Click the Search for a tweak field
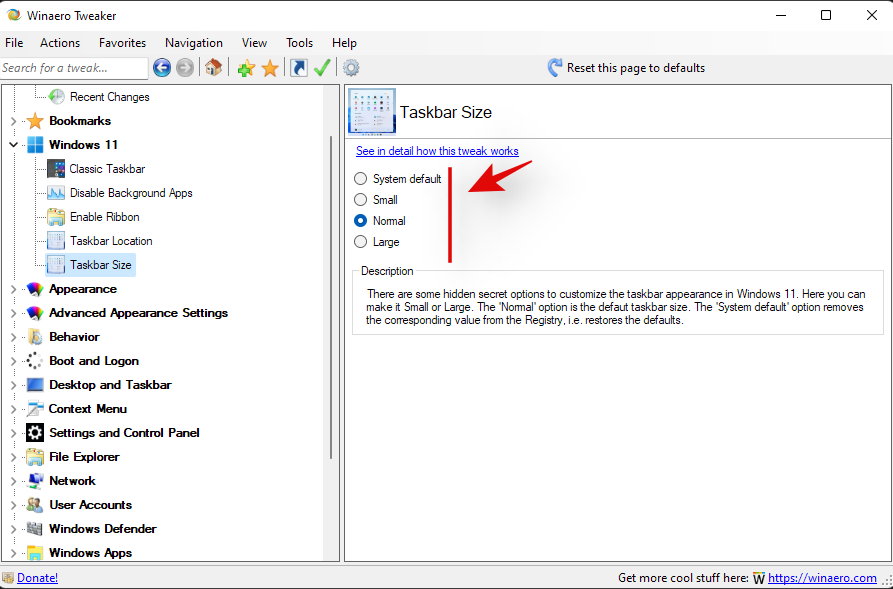 pyautogui.click(x=73, y=68)
